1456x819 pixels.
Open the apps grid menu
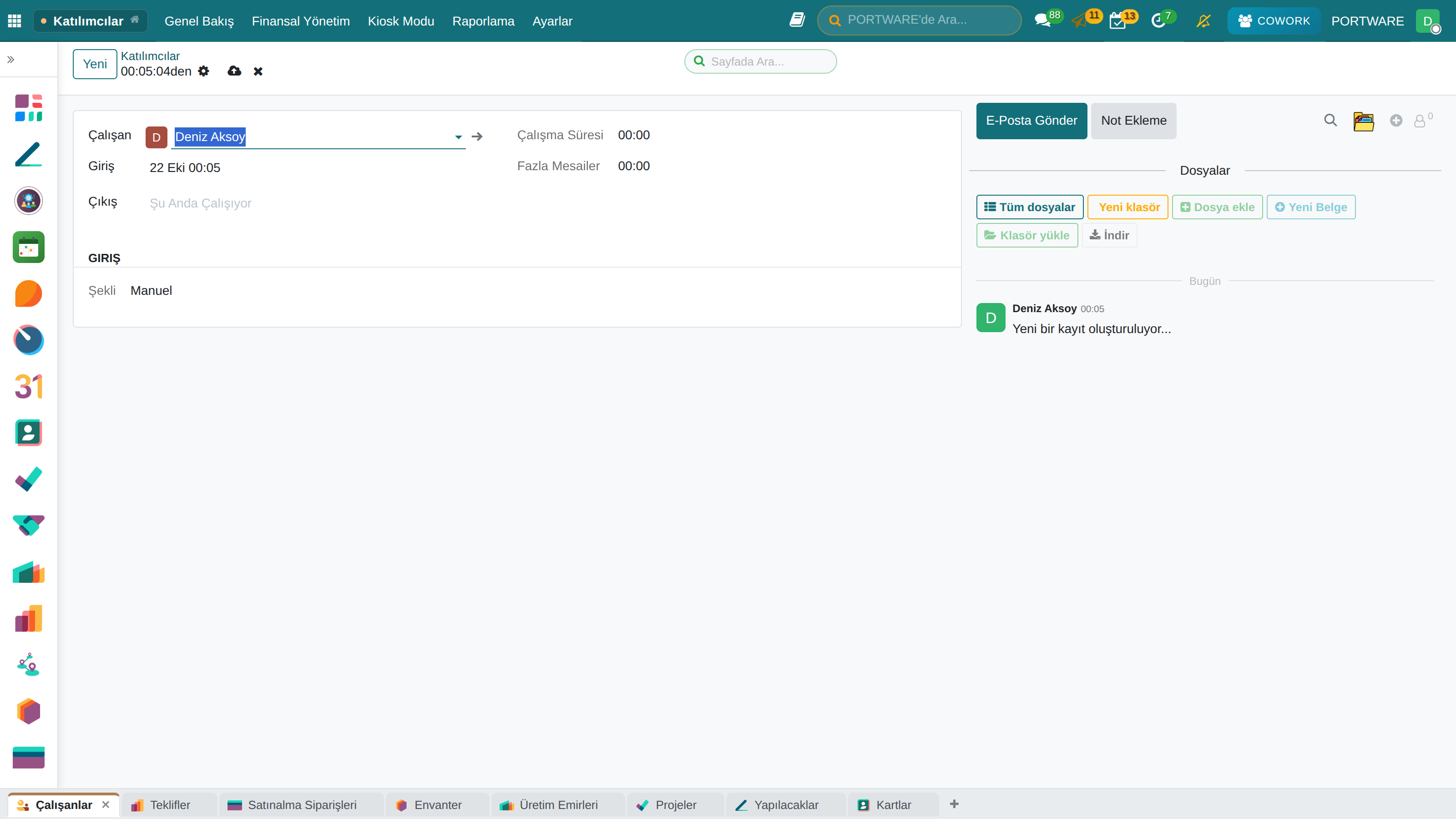15,21
